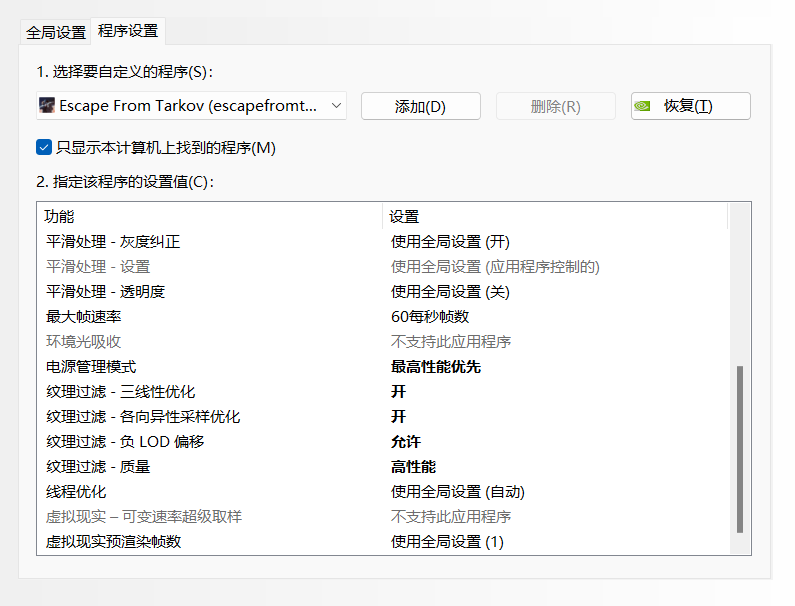Click the 允许 value for 负 LOD 偏移

(406, 442)
